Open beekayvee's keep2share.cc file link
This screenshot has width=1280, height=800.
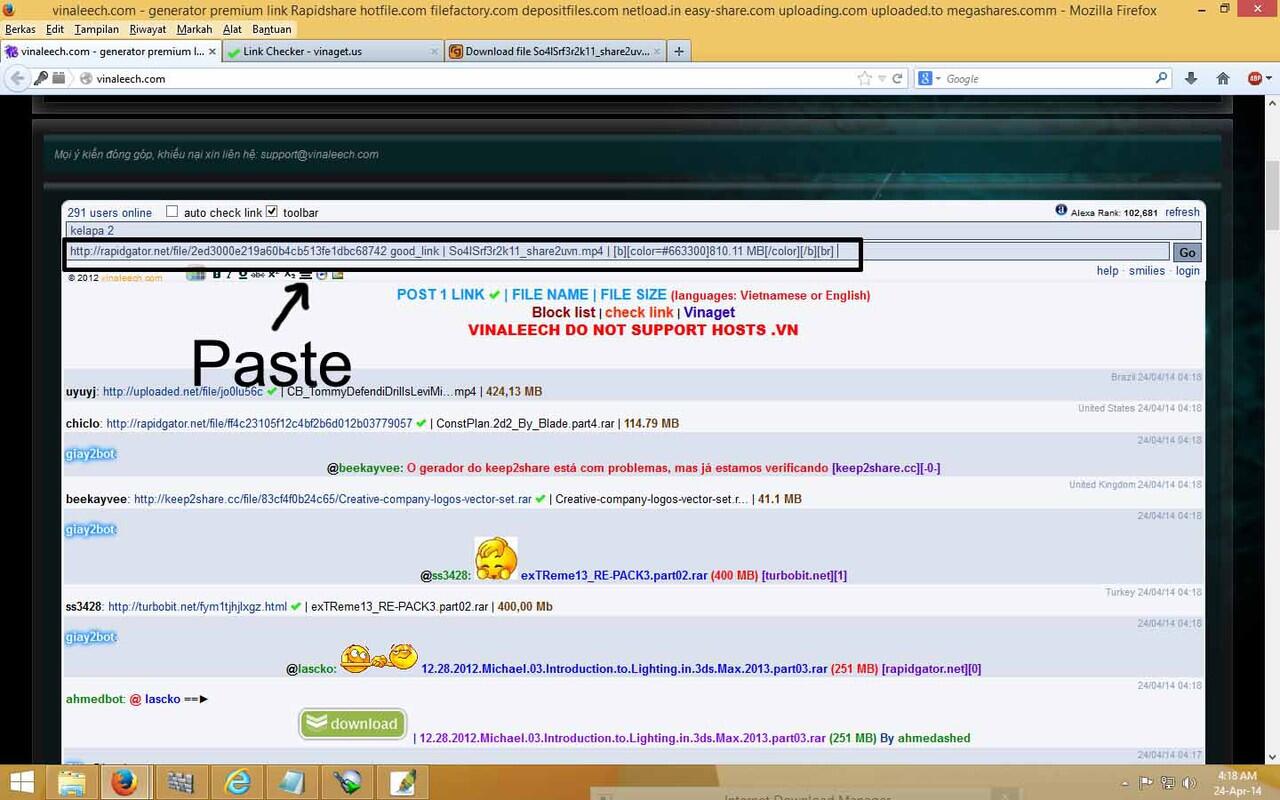point(333,499)
